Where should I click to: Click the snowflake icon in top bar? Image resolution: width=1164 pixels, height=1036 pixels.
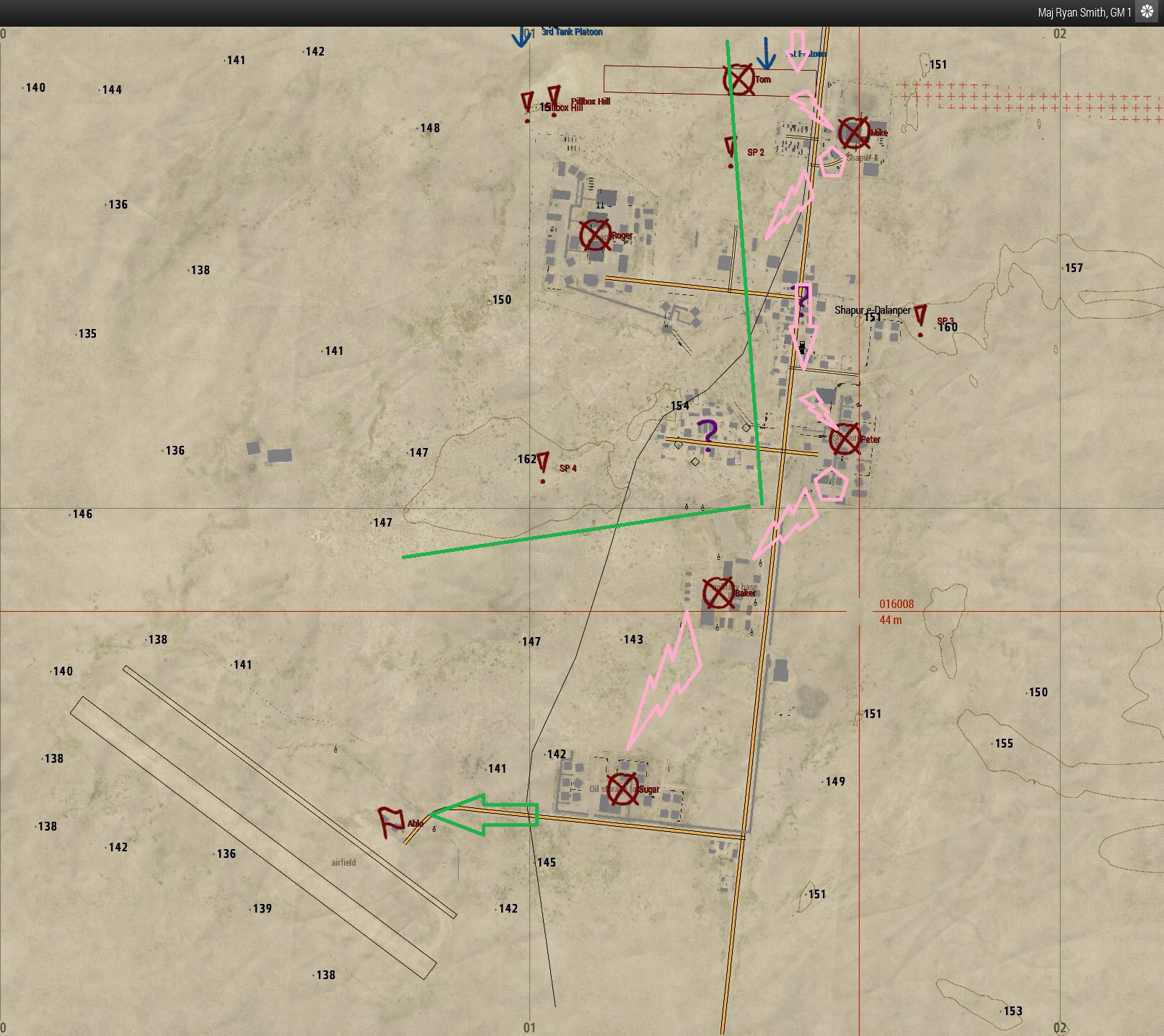pos(1147,12)
